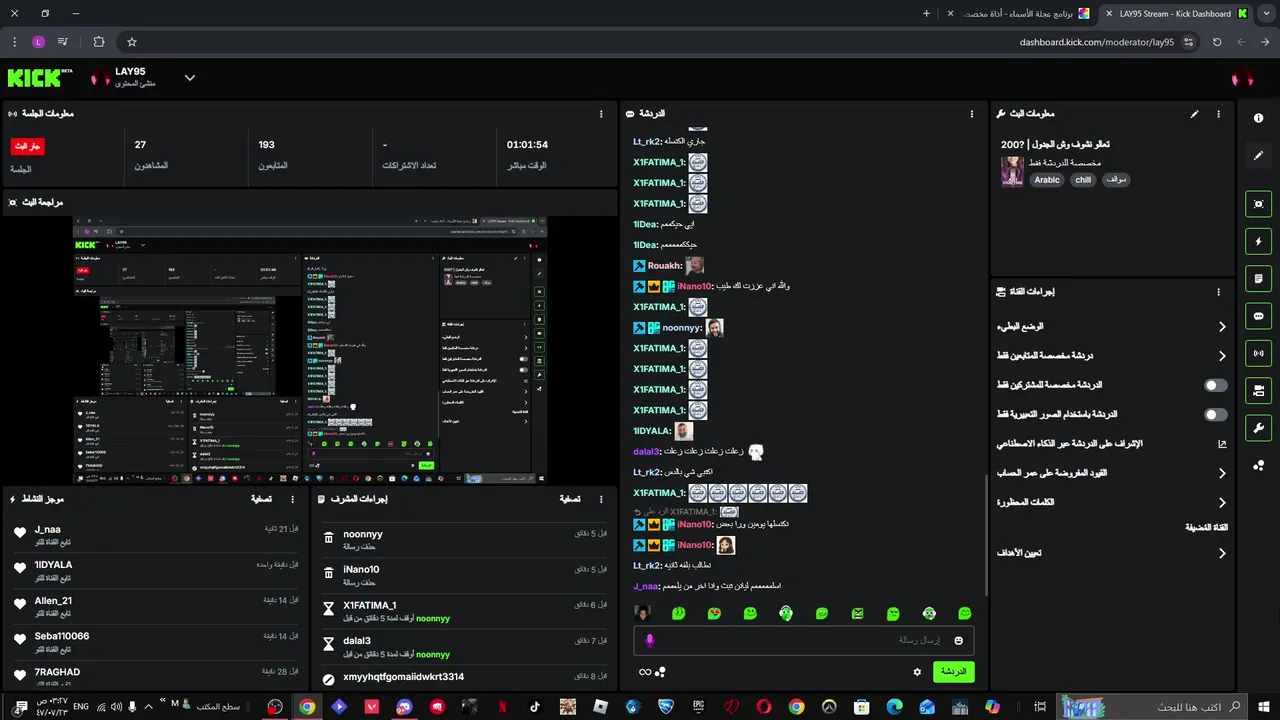The width and height of the screenshot is (1280, 720).
Task: Click the chill tag
Action: coord(1083,180)
